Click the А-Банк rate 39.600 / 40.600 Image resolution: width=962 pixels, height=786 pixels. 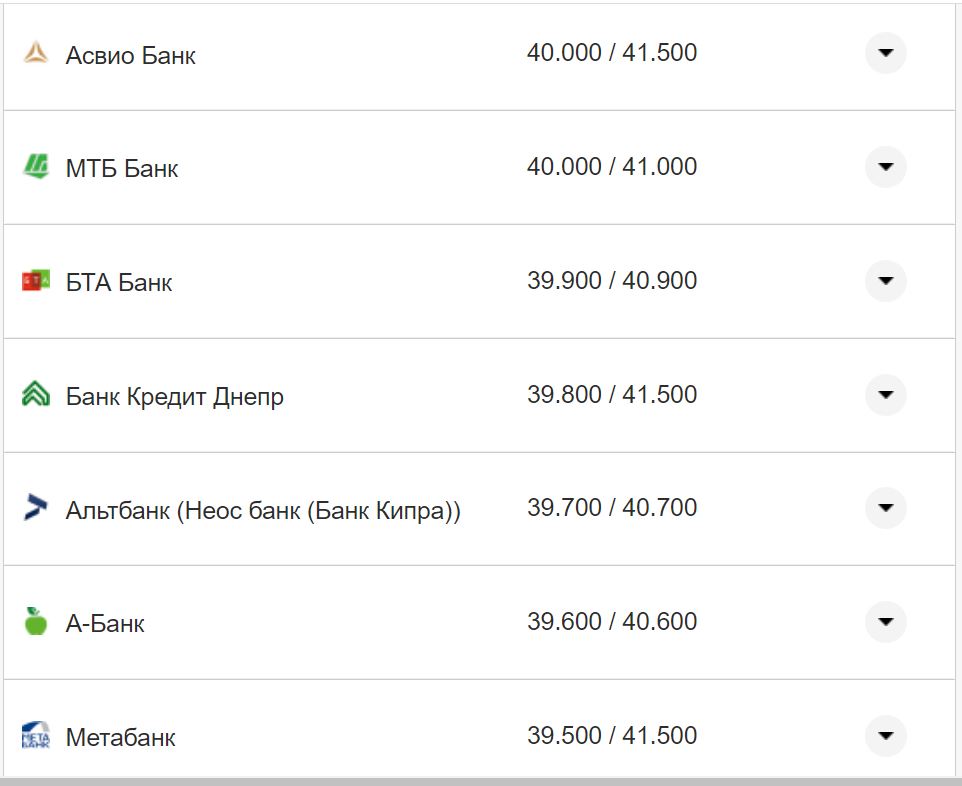click(x=612, y=622)
